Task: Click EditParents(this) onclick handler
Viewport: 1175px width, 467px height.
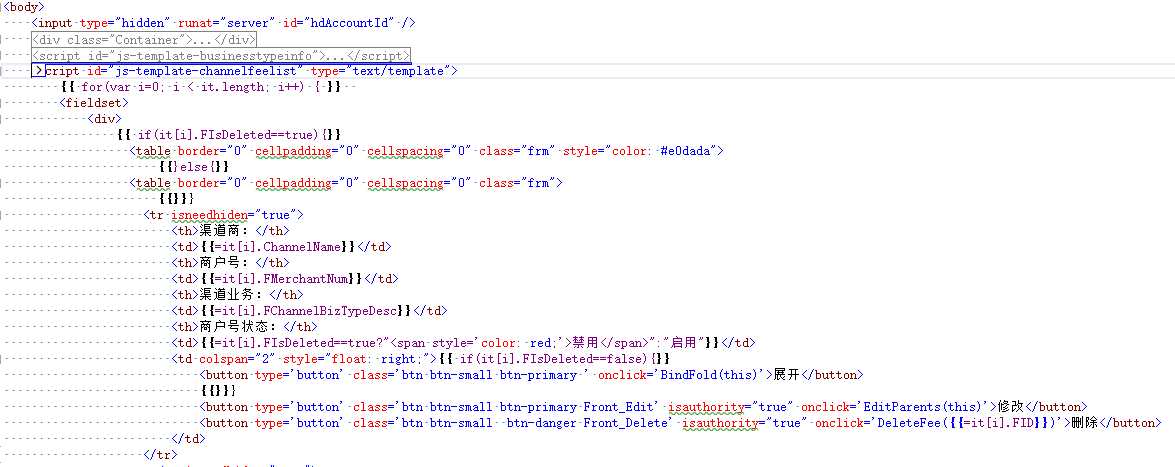Action: (x=921, y=406)
